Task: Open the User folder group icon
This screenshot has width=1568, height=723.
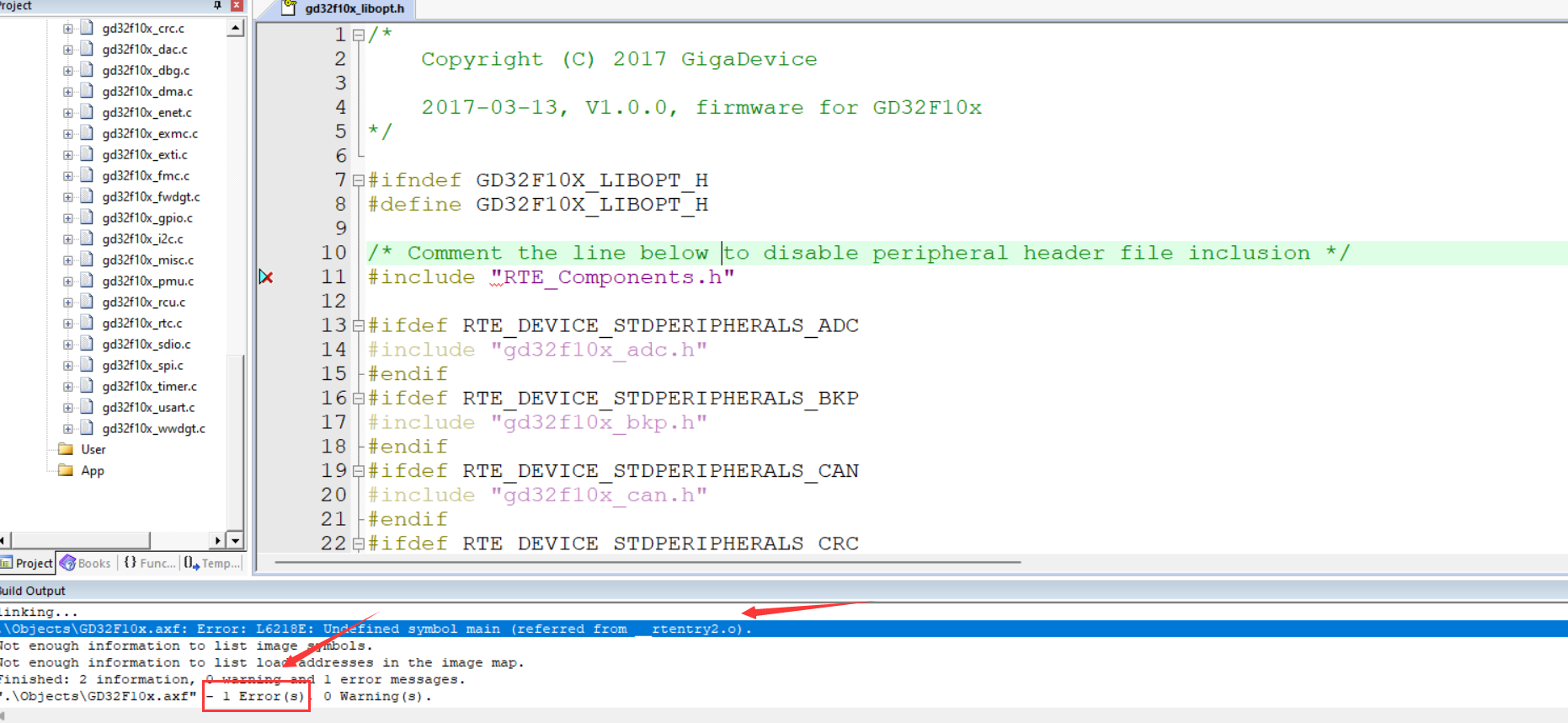Action: click(x=66, y=449)
